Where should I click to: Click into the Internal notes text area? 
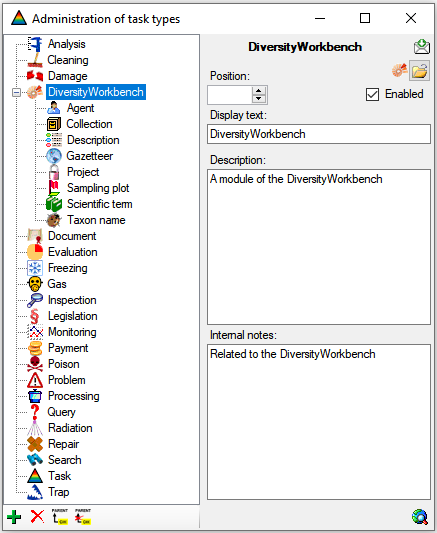coord(319,422)
